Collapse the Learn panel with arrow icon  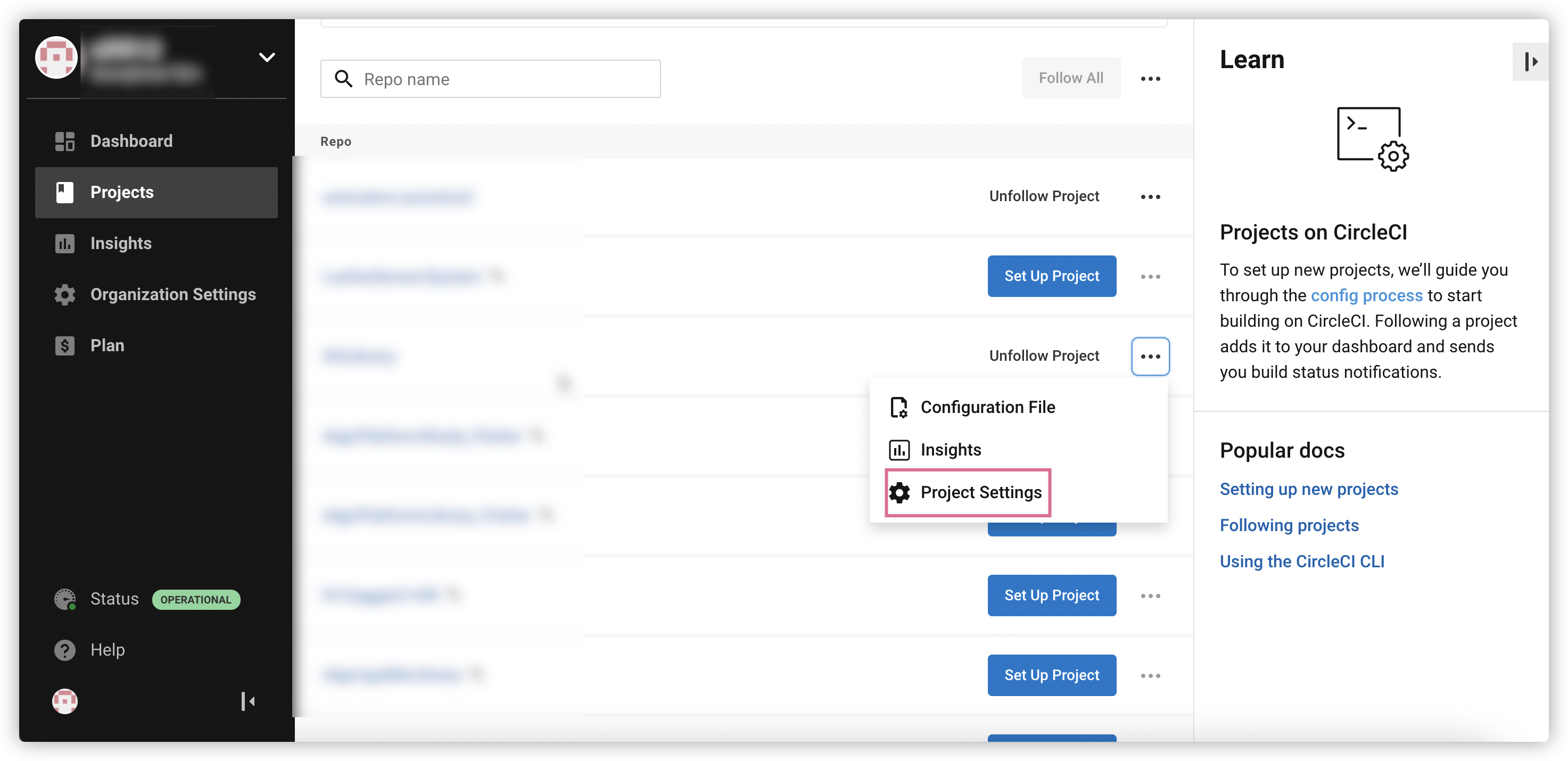(1530, 62)
